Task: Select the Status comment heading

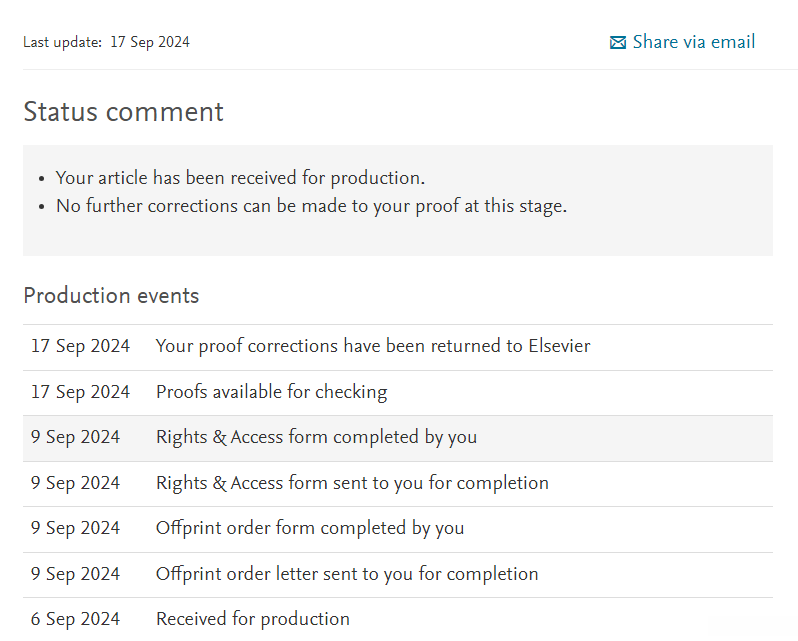Action: [x=123, y=112]
